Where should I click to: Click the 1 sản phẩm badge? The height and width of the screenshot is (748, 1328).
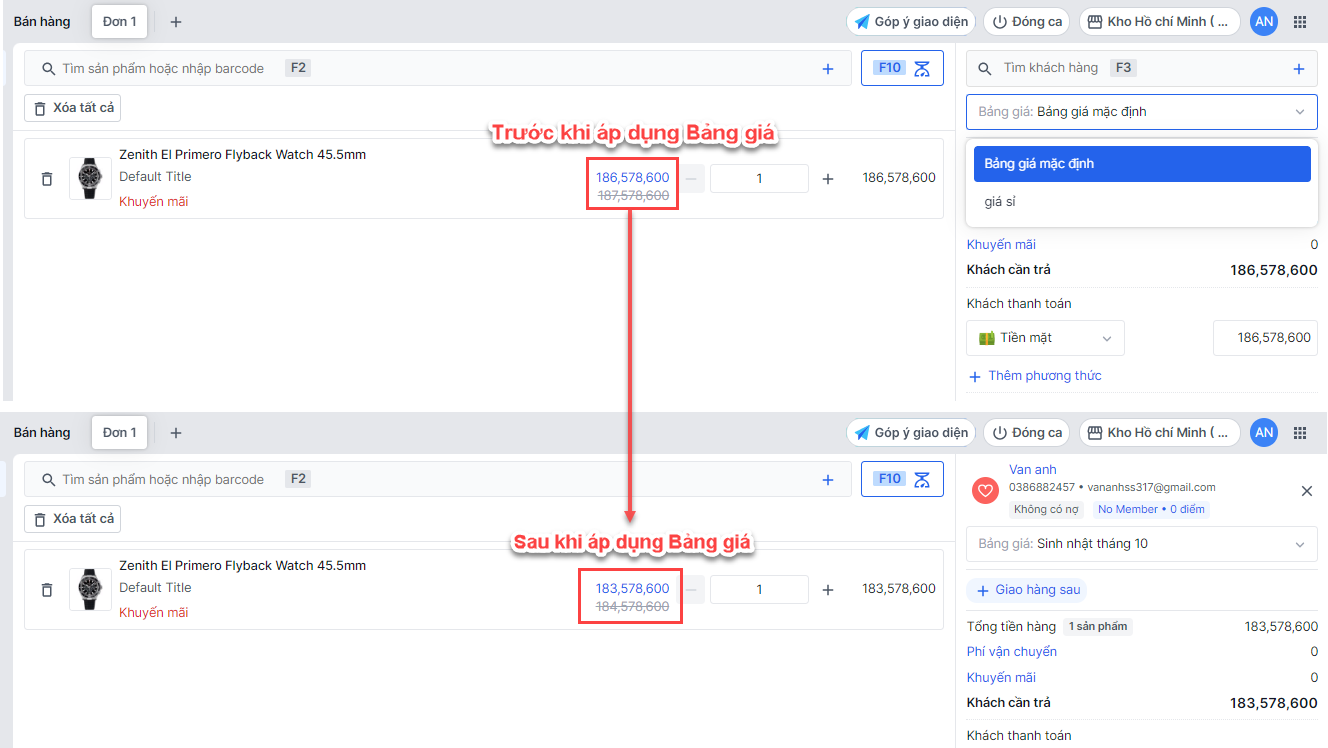(x=1098, y=627)
